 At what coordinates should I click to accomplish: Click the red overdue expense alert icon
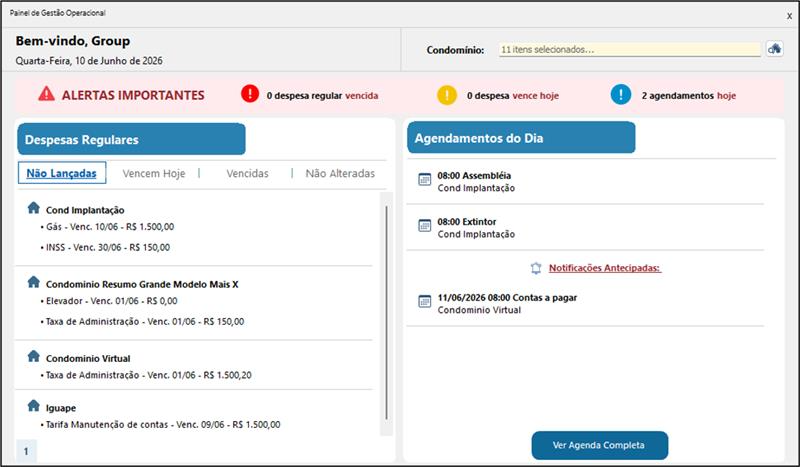pos(250,94)
